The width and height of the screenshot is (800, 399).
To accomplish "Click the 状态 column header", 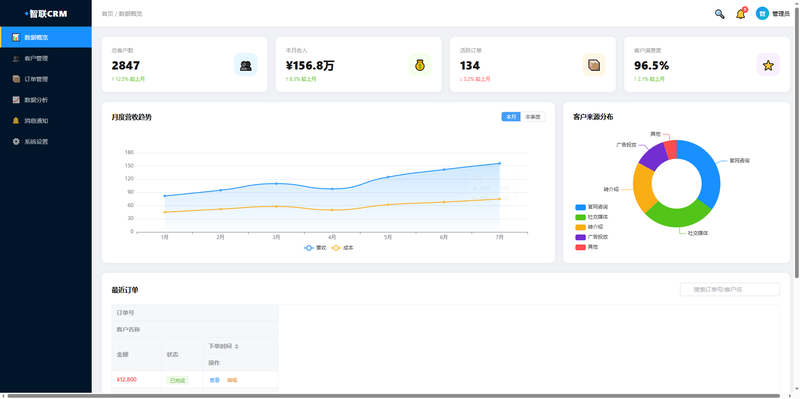I will (x=182, y=354).
